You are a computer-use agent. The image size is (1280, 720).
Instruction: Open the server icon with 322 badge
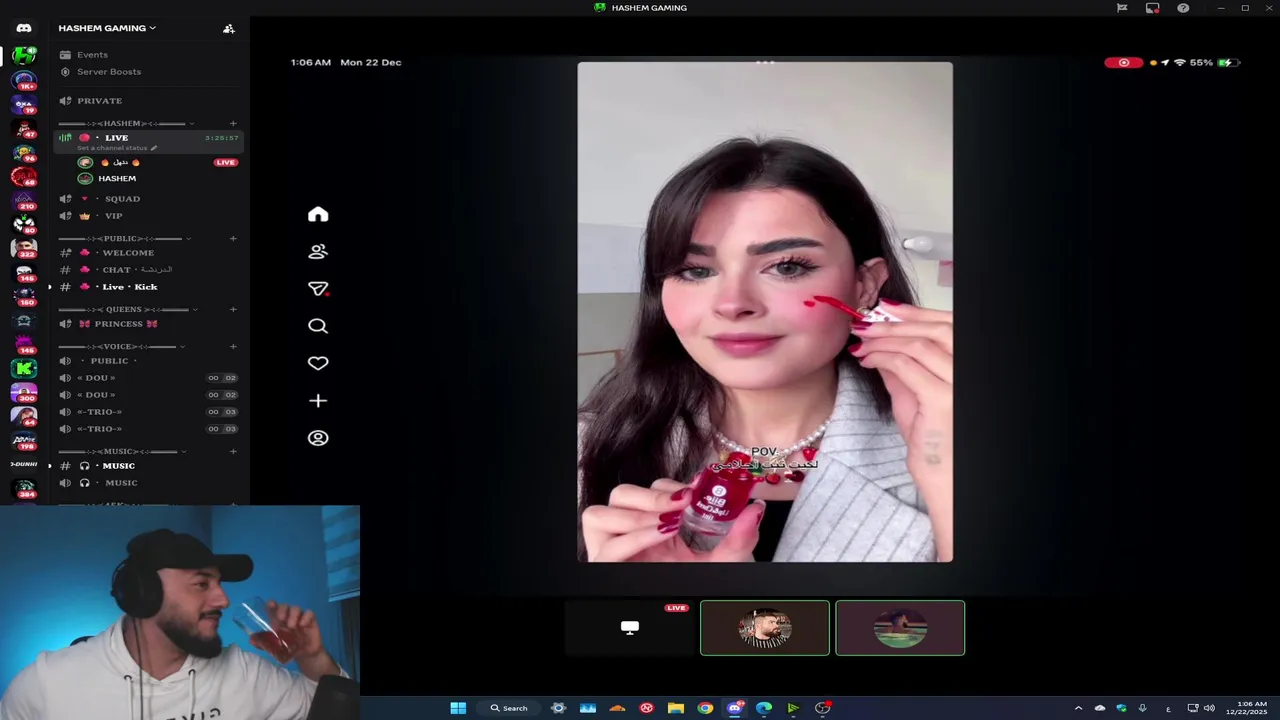pyautogui.click(x=24, y=248)
